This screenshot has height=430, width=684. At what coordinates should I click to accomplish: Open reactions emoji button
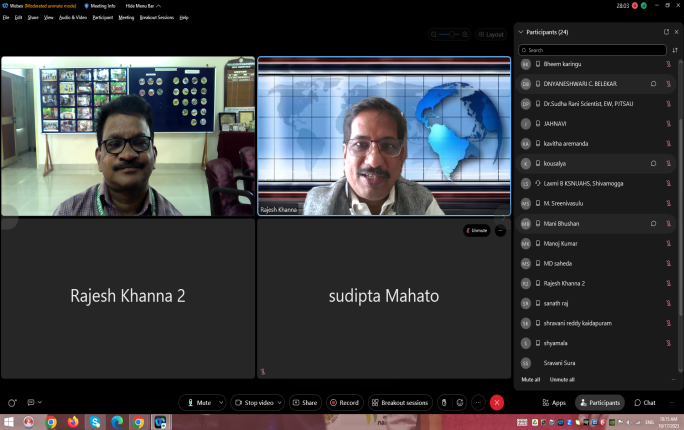click(460, 403)
